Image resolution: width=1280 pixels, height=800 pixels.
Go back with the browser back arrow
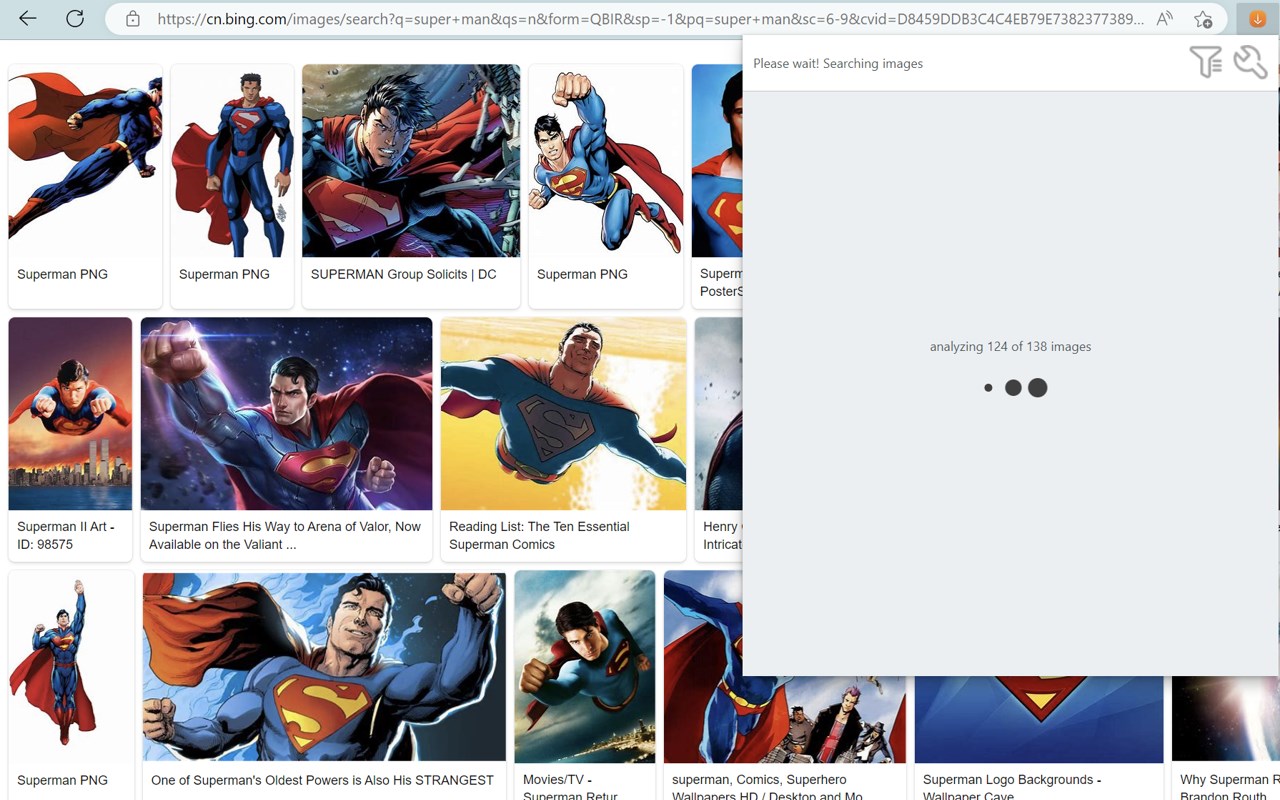pyautogui.click(x=28, y=18)
